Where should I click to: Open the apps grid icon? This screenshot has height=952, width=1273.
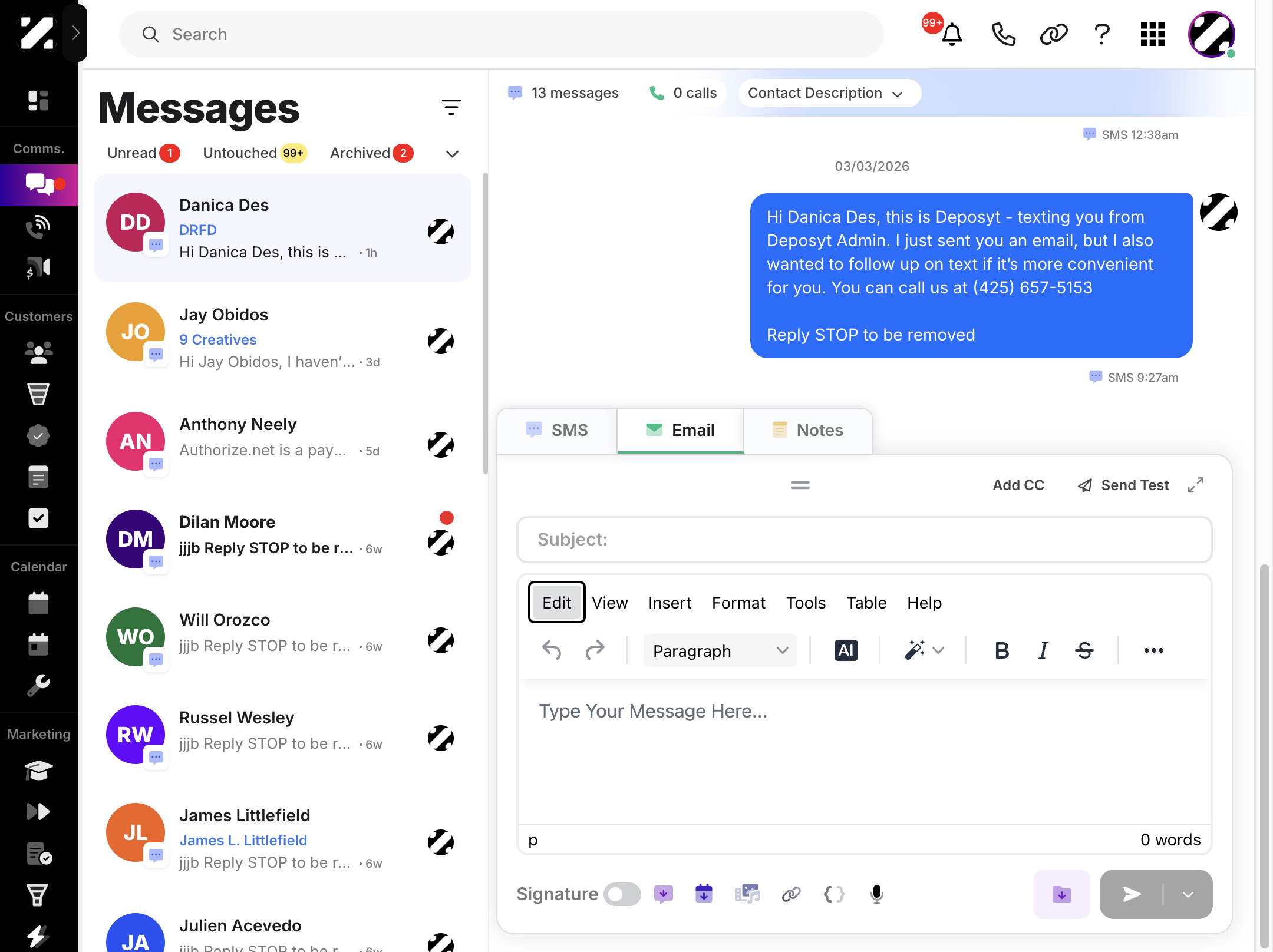[x=1152, y=34]
